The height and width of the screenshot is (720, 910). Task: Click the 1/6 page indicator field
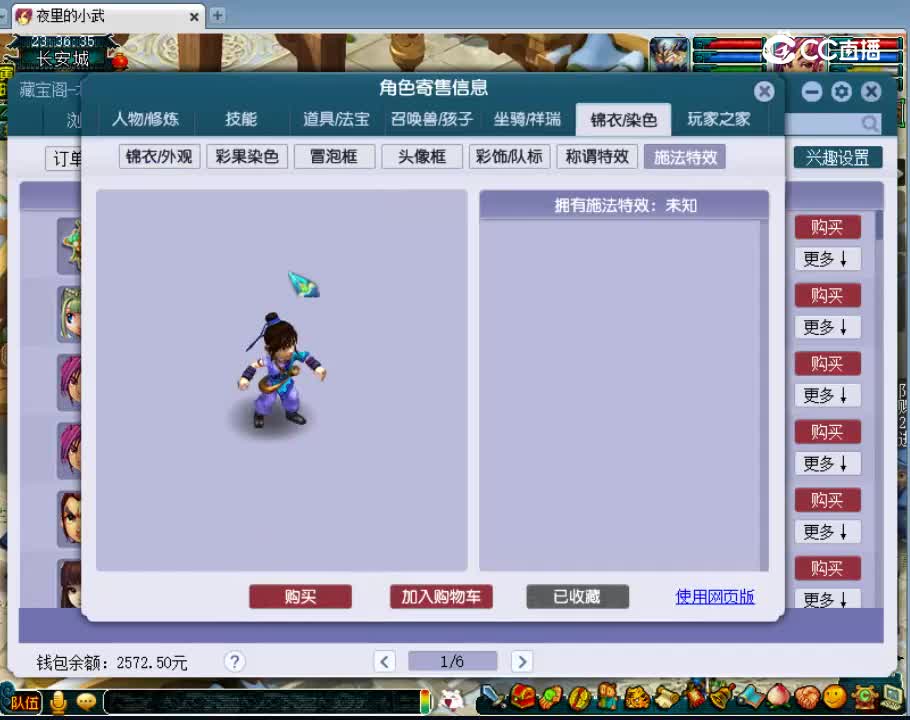453,661
